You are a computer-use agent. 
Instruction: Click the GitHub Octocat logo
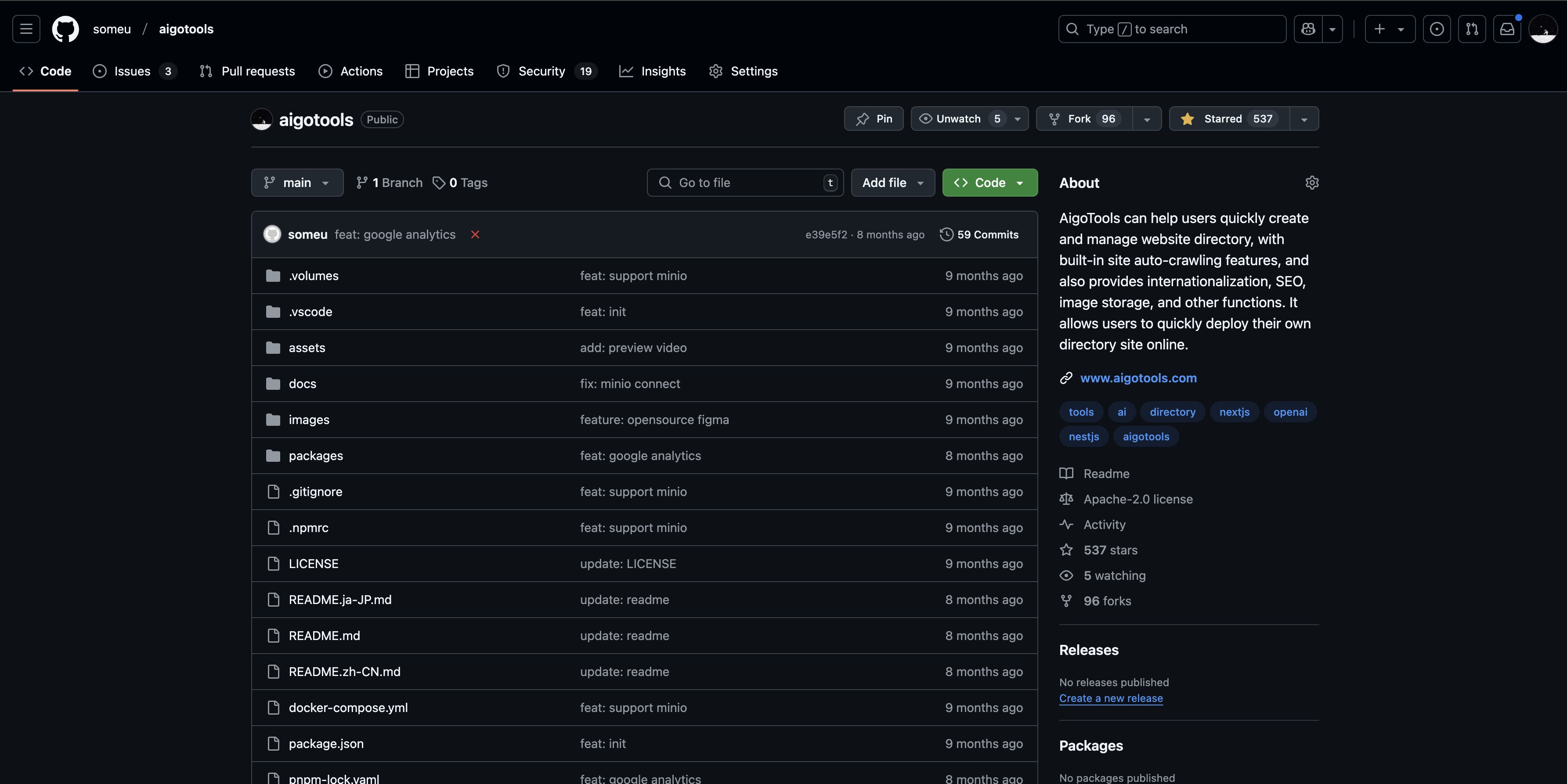[65, 29]
